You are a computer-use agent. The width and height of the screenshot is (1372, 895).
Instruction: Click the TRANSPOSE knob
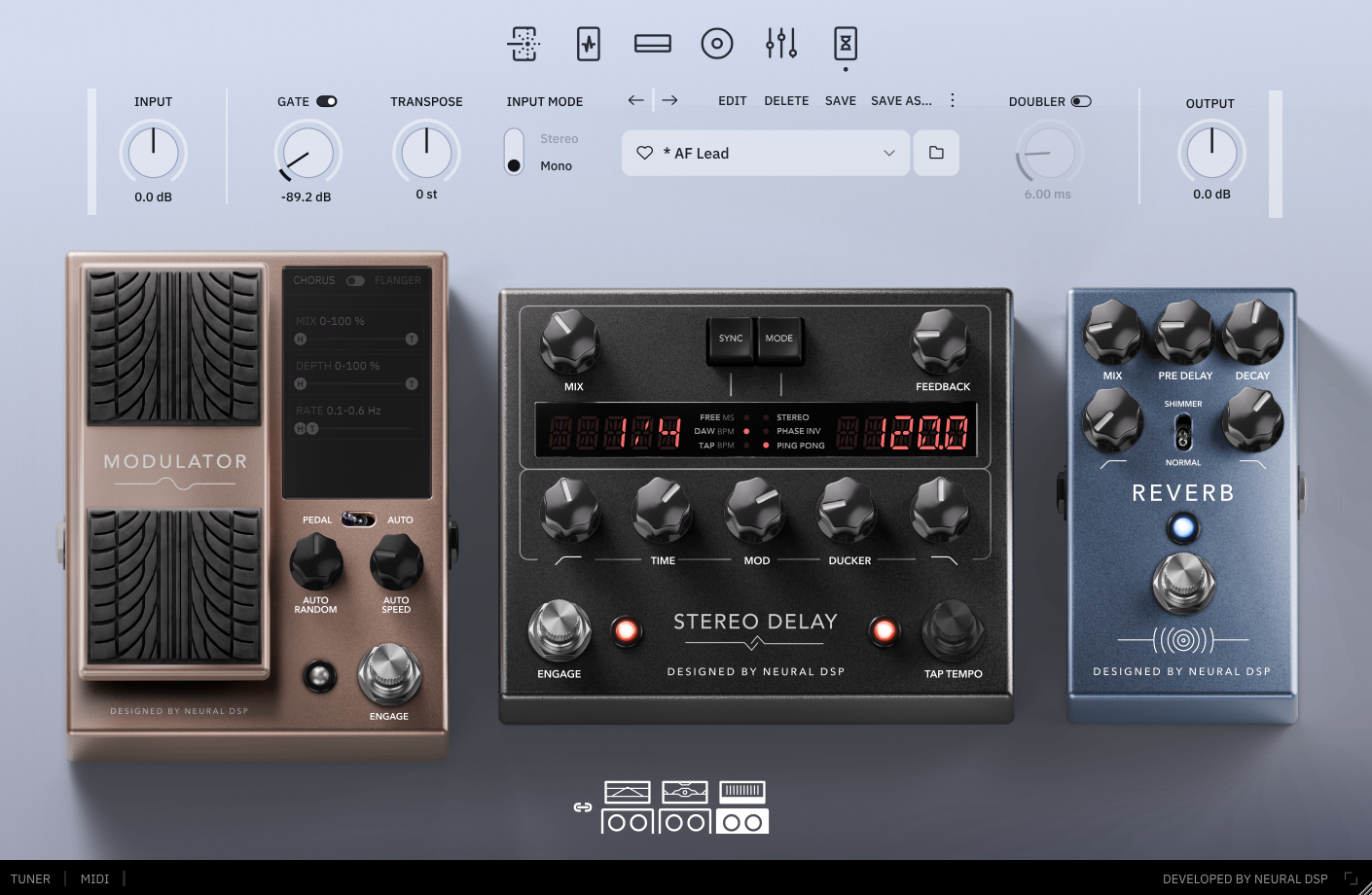point(426,152)
